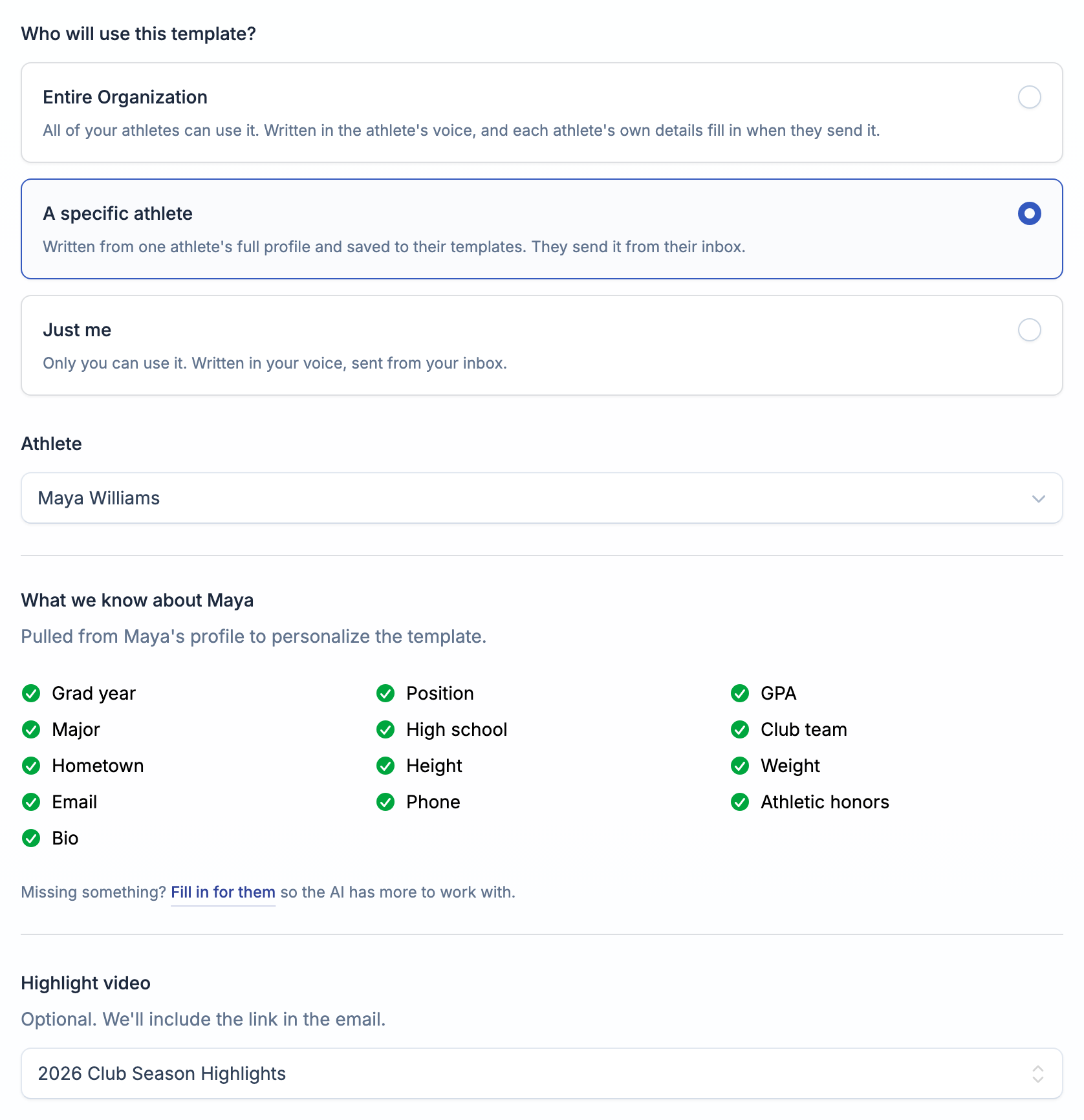
Task: Click the green check icon beside Weight
Action: point(740,766)
